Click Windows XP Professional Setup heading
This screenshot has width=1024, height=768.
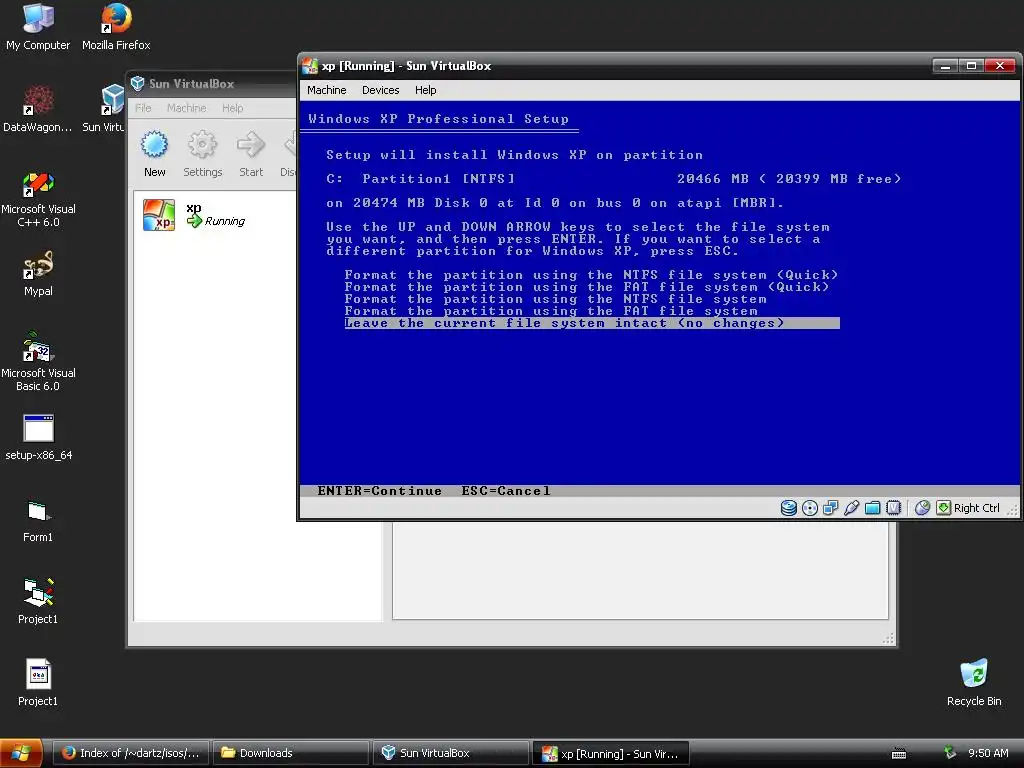(438, 119)
